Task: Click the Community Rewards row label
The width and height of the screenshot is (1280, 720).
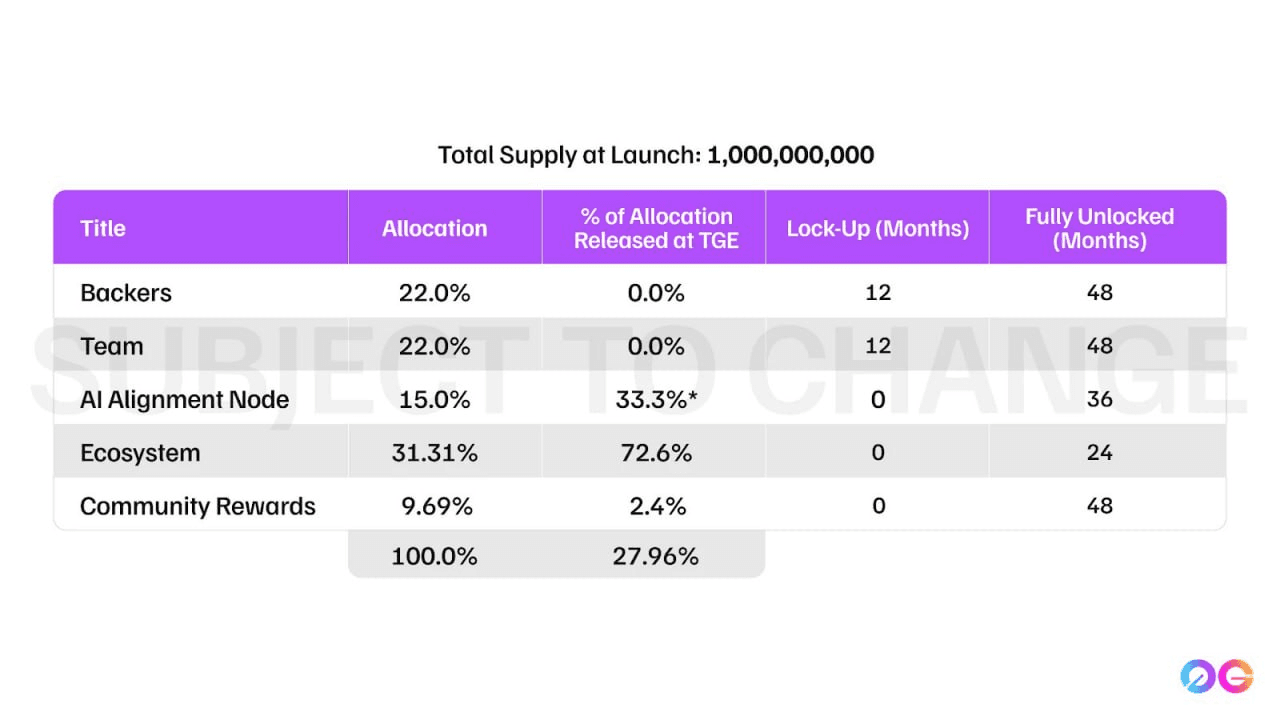Action: point(198,506)
